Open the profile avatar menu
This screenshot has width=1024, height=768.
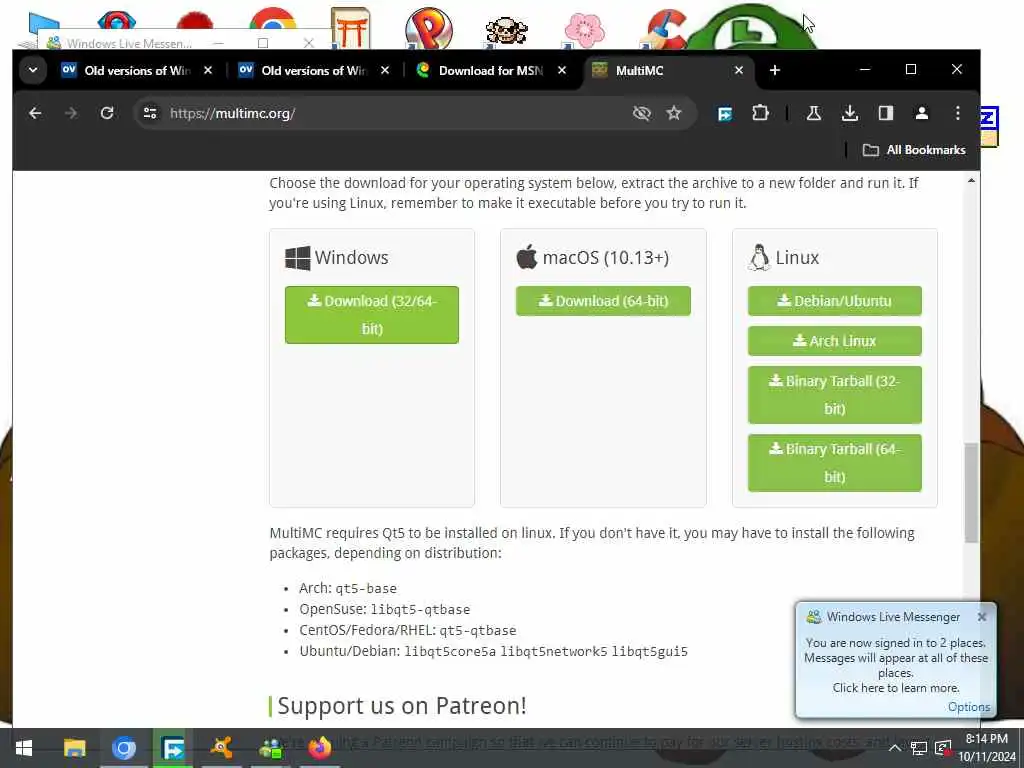click(x=921, y=113)
